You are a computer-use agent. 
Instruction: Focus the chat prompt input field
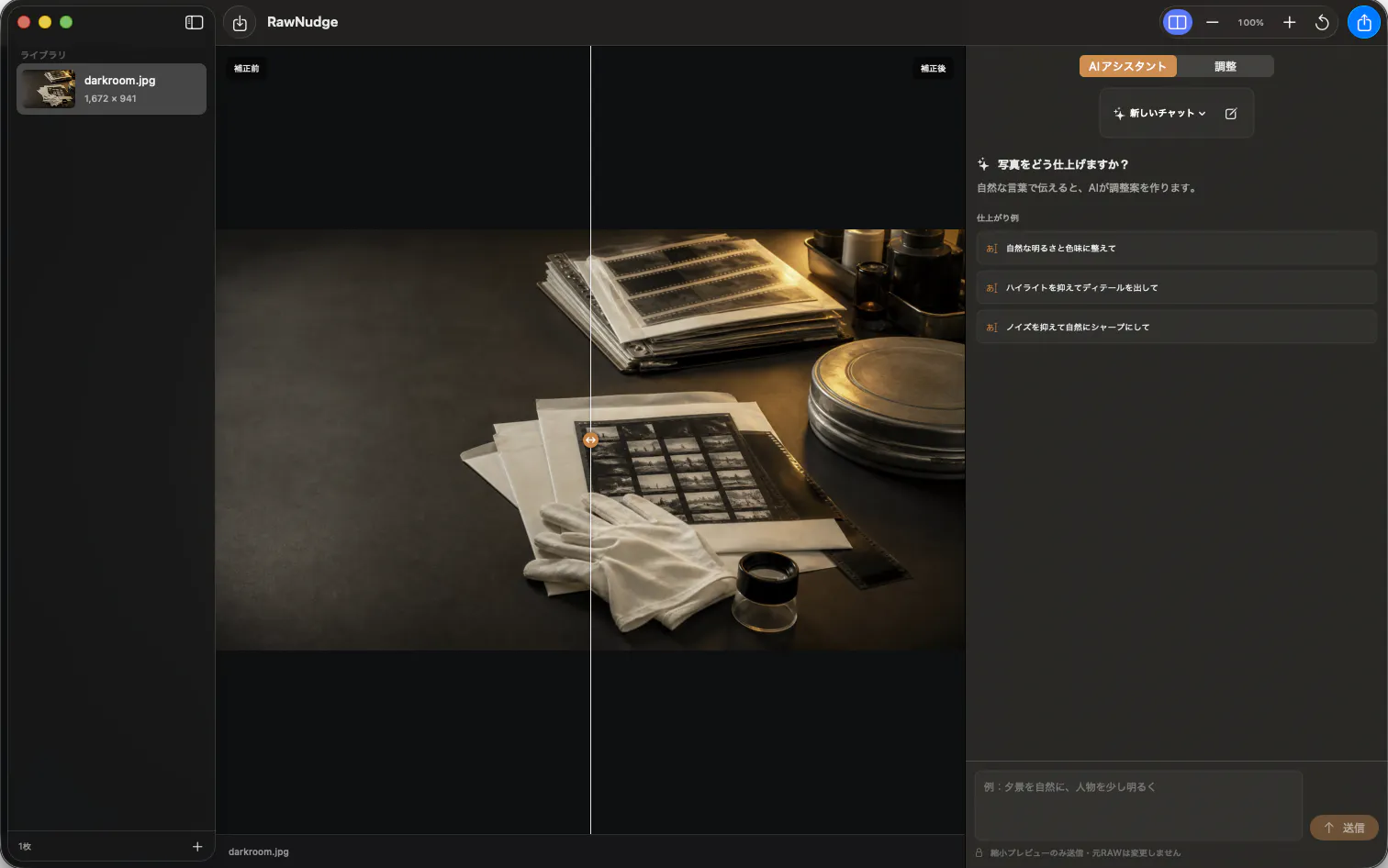[x=1138, y=805]
